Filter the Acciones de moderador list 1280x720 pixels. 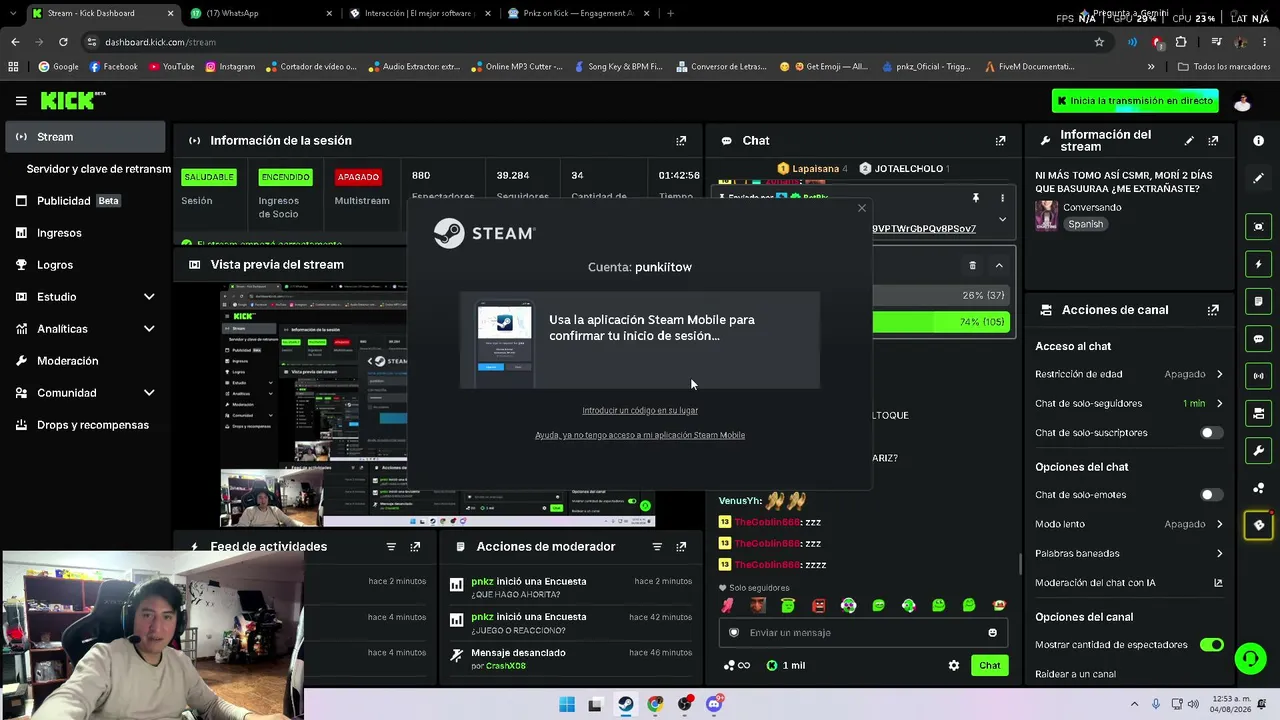point(657,547)
